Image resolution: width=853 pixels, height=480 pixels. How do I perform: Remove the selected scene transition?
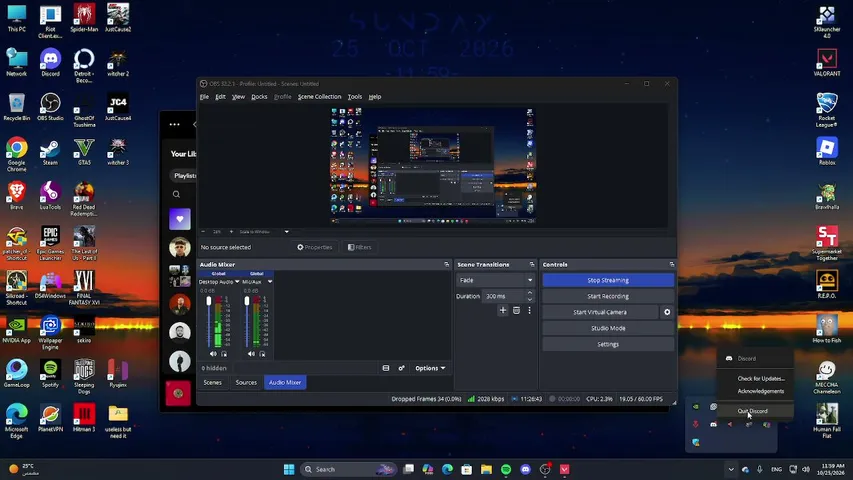click(x=516, y=310)
